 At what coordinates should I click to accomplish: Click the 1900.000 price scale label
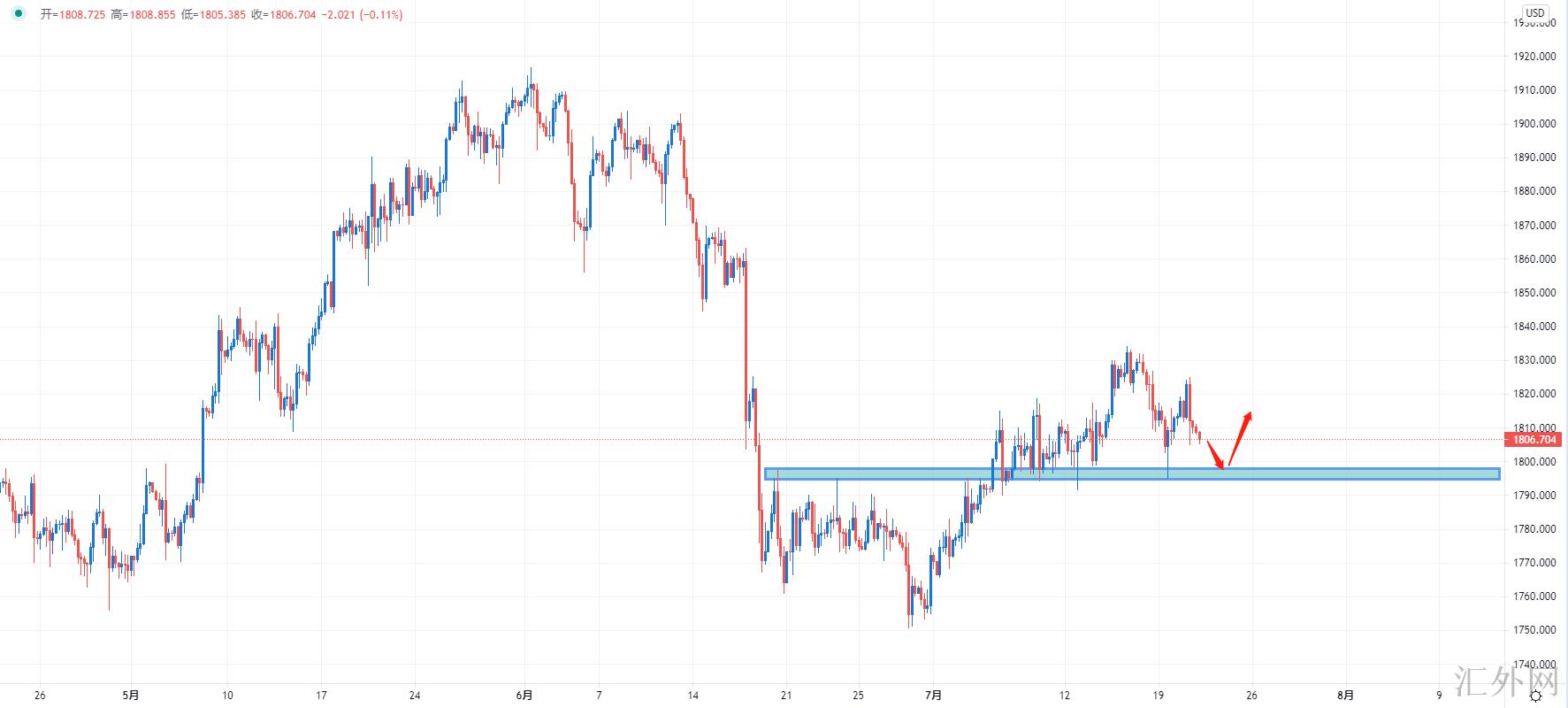pos(1534,124)
